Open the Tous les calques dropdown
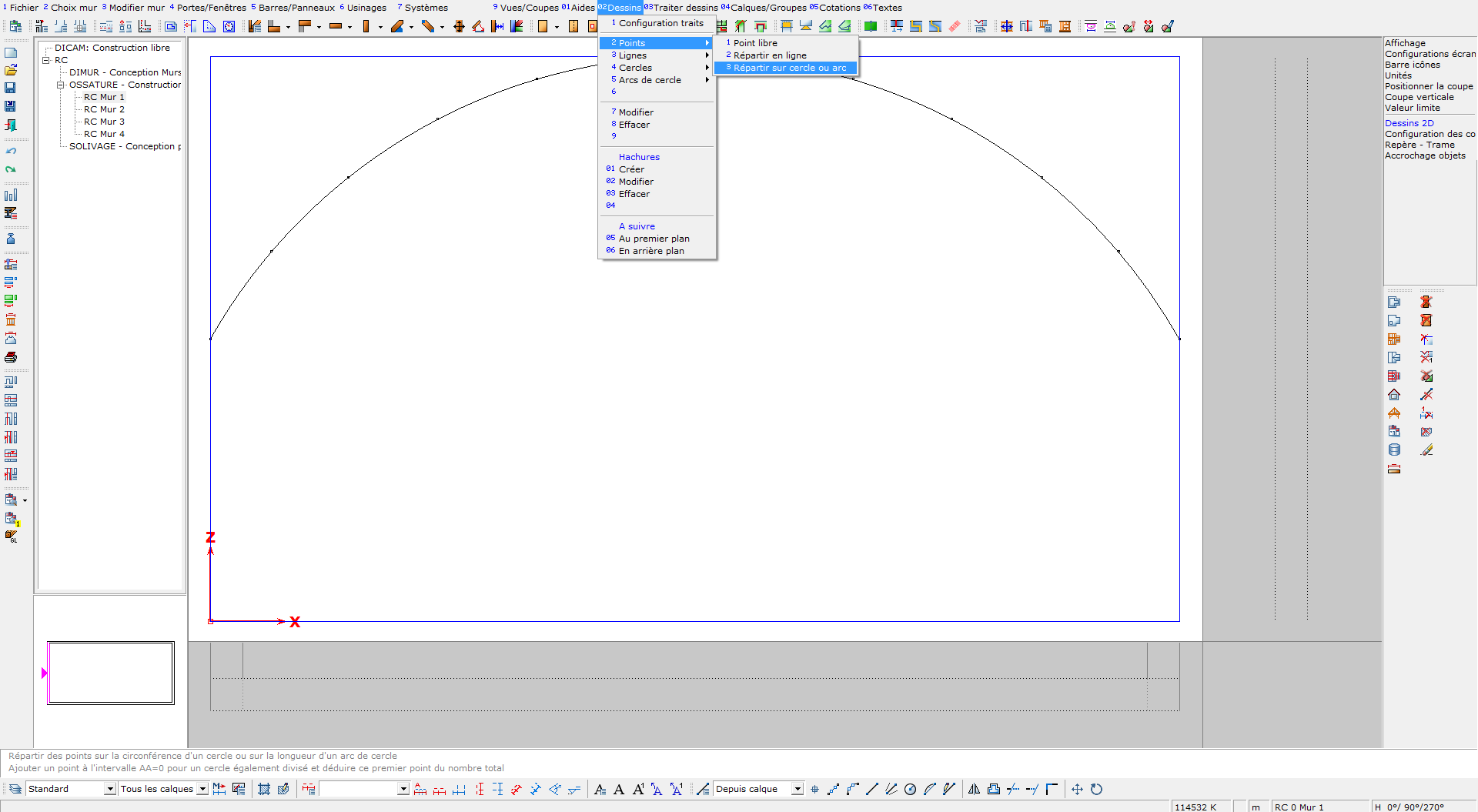The image size is (1478, 812). (x=202, y=789)
